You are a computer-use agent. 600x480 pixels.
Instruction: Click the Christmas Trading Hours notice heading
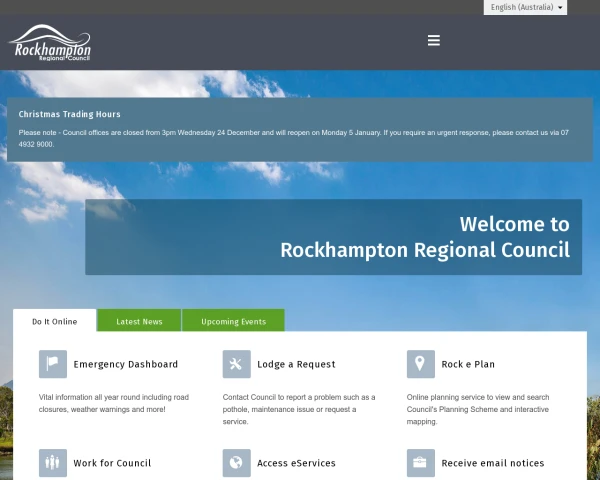tap(69, 114)
